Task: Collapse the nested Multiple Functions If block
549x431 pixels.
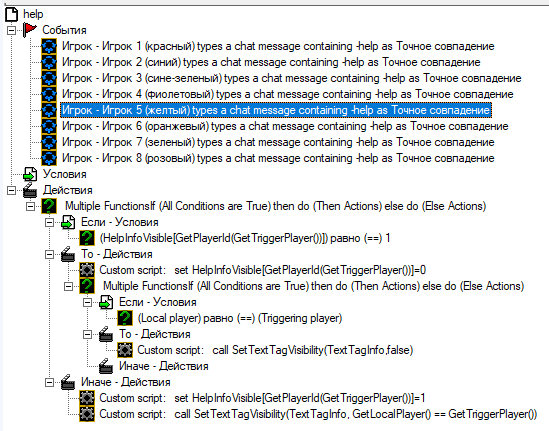Action: pos(68,286)
